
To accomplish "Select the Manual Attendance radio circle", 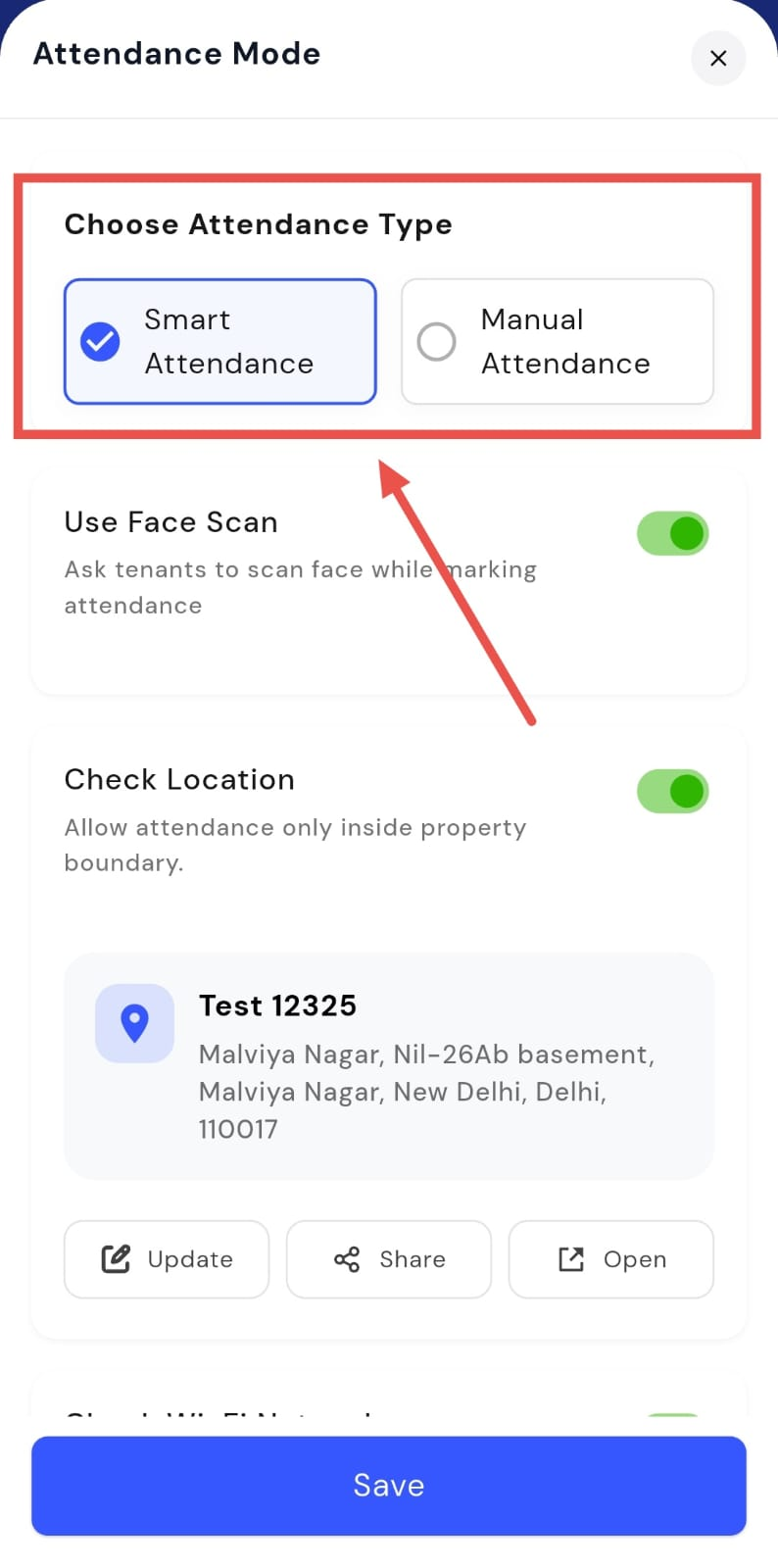I will point(436,341).
